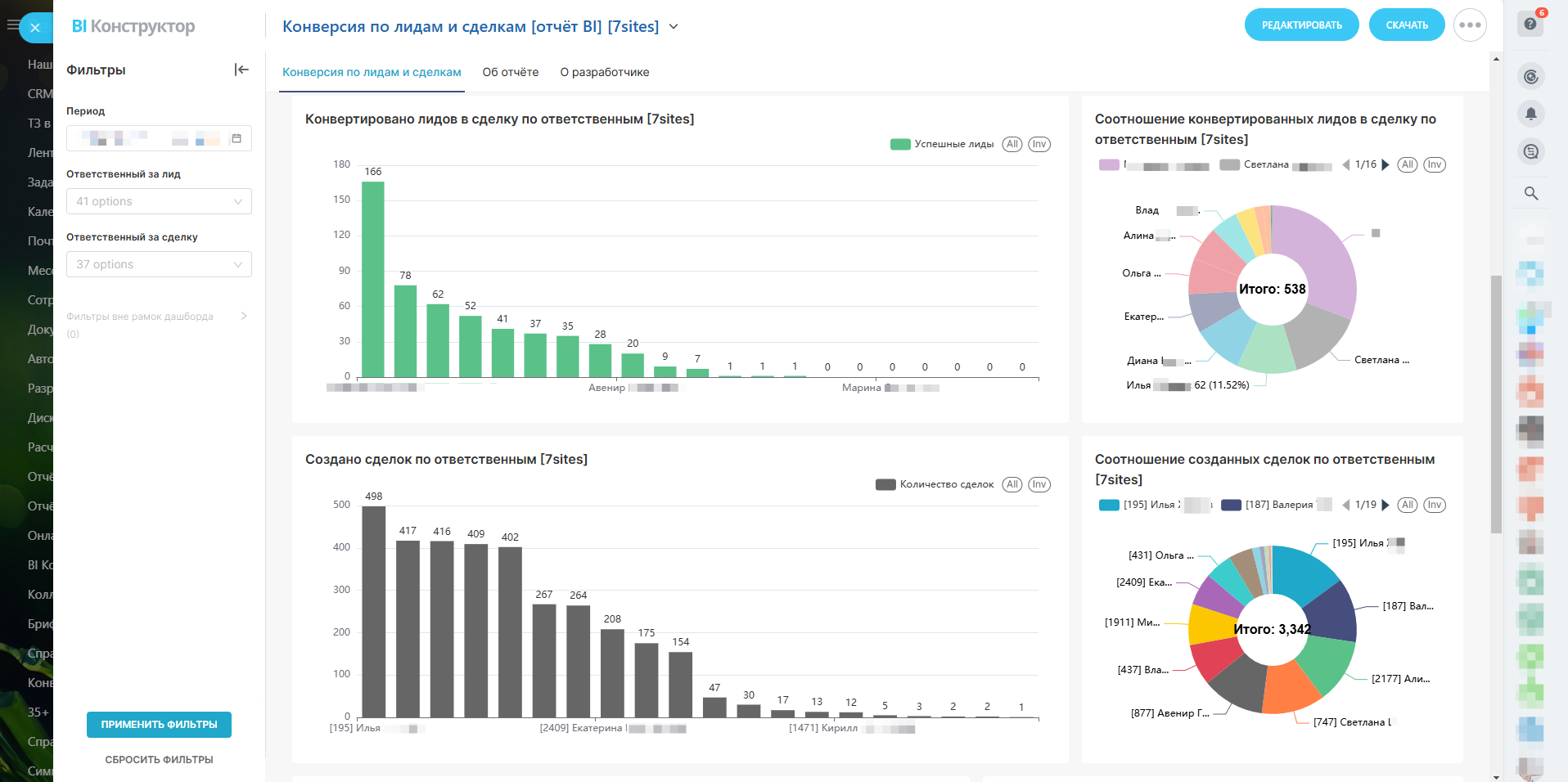Click the СКАЧАТЬ download button
The width and height of the screenshot is (1568, 782).
click(1406, 25)
